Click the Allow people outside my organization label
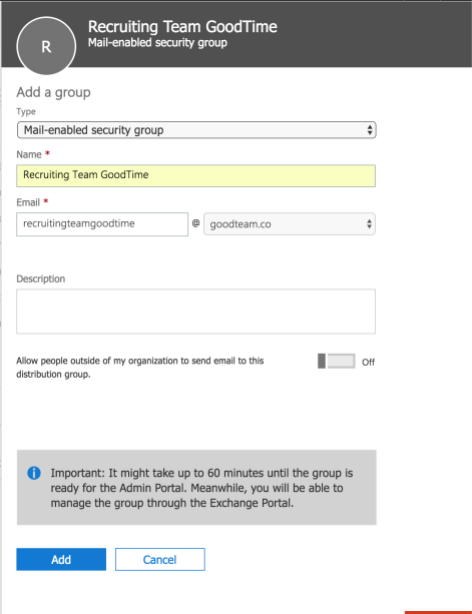This screenshot has width=472, height=614. click(x=140, y=367)
